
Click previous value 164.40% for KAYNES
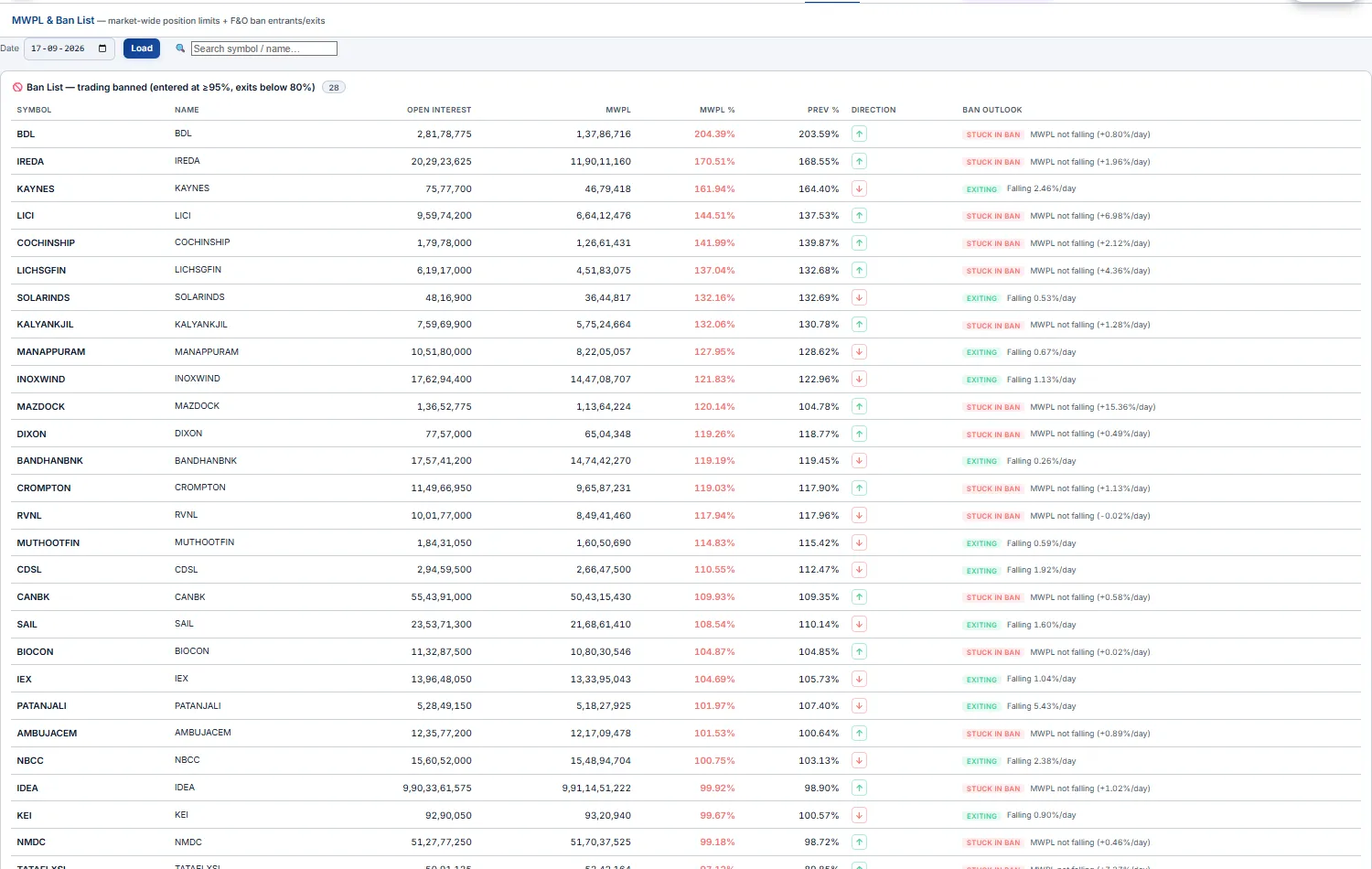click(x=819, y=189)
